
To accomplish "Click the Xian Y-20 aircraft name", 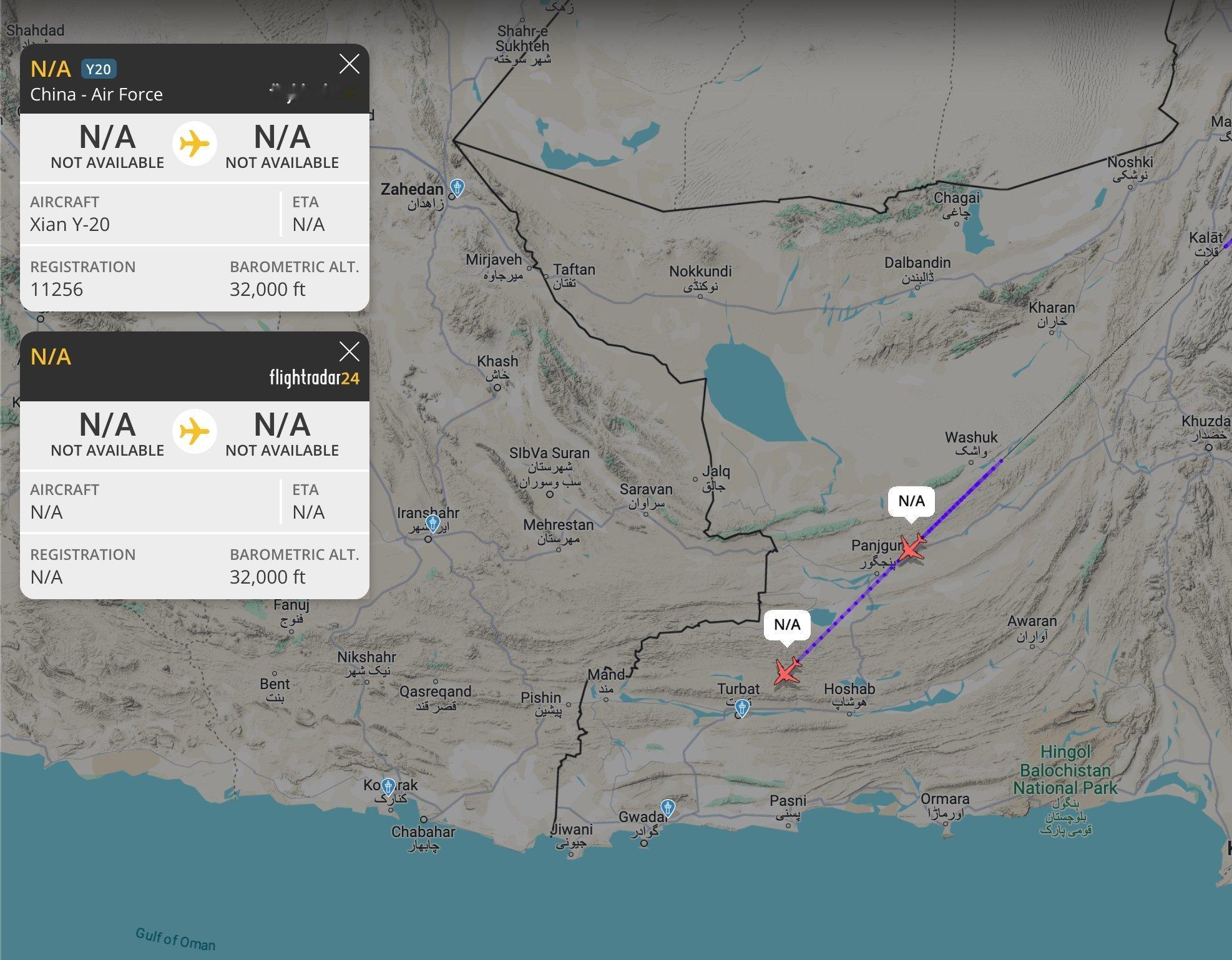I will coord(70,224).
